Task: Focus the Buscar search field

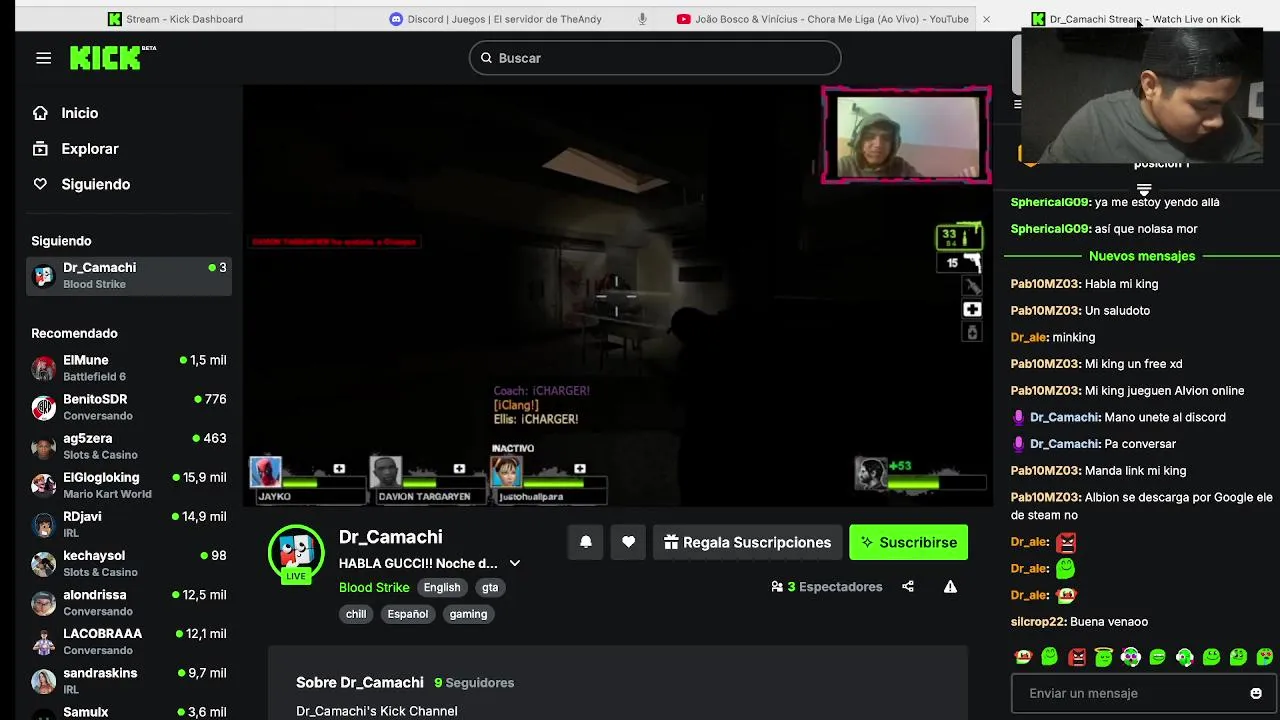Action: tap(655, 58)
